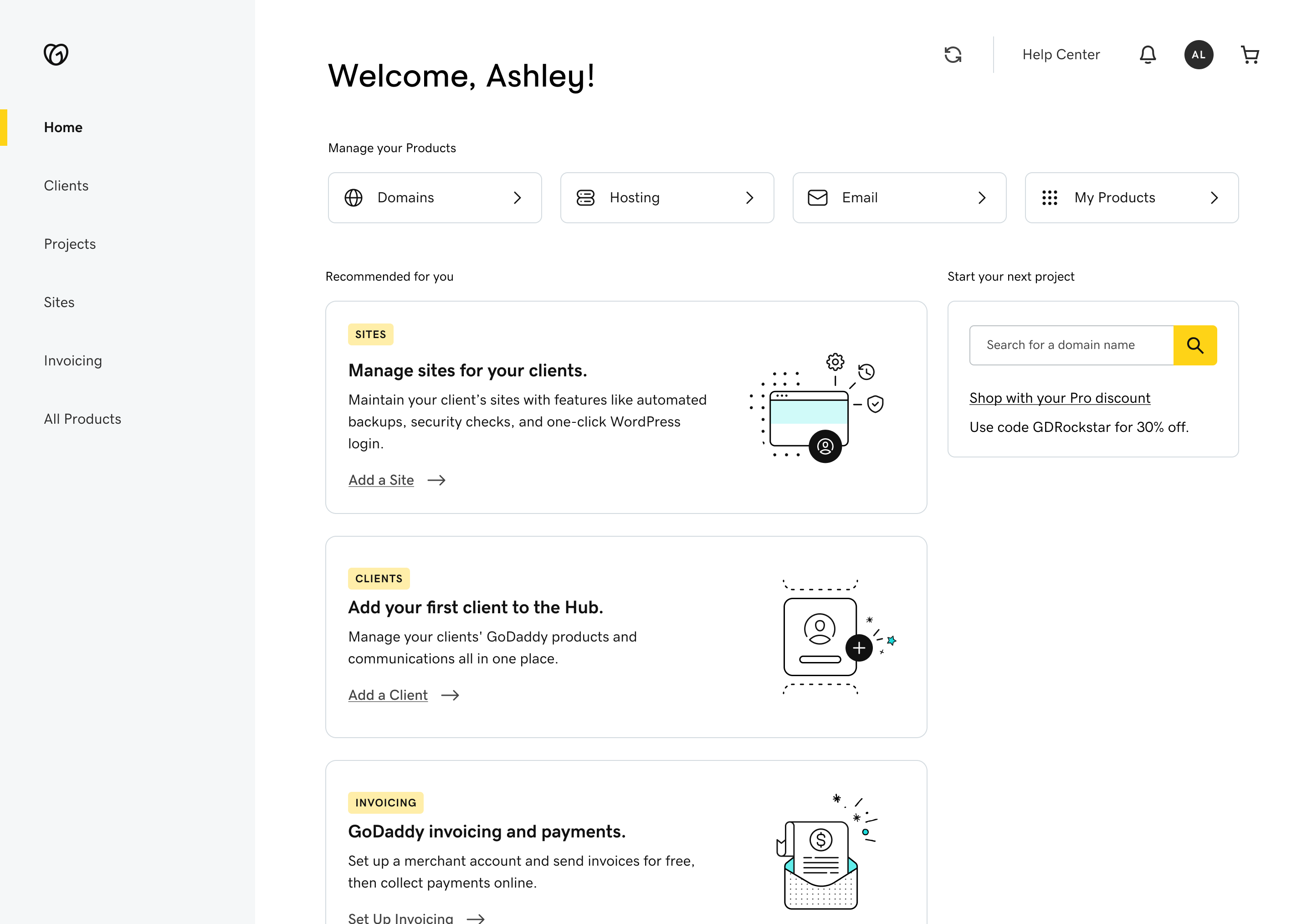Click the 'Manage your Products' label
Viewport: 1312px width, 924px height.
(391, 148)
